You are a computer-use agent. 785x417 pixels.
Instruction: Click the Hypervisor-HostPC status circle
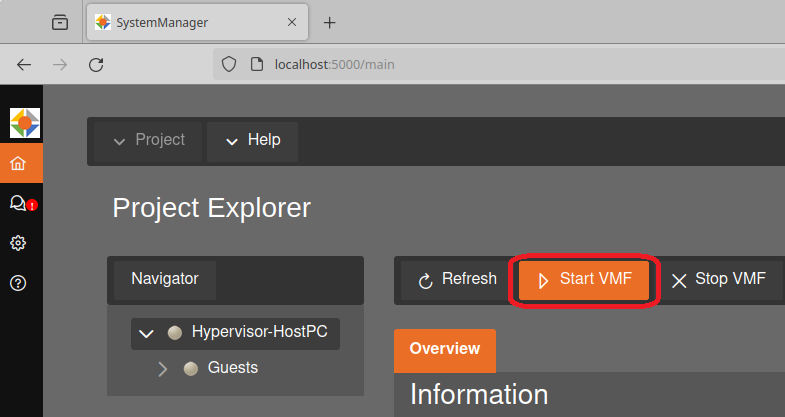[175, 332]
